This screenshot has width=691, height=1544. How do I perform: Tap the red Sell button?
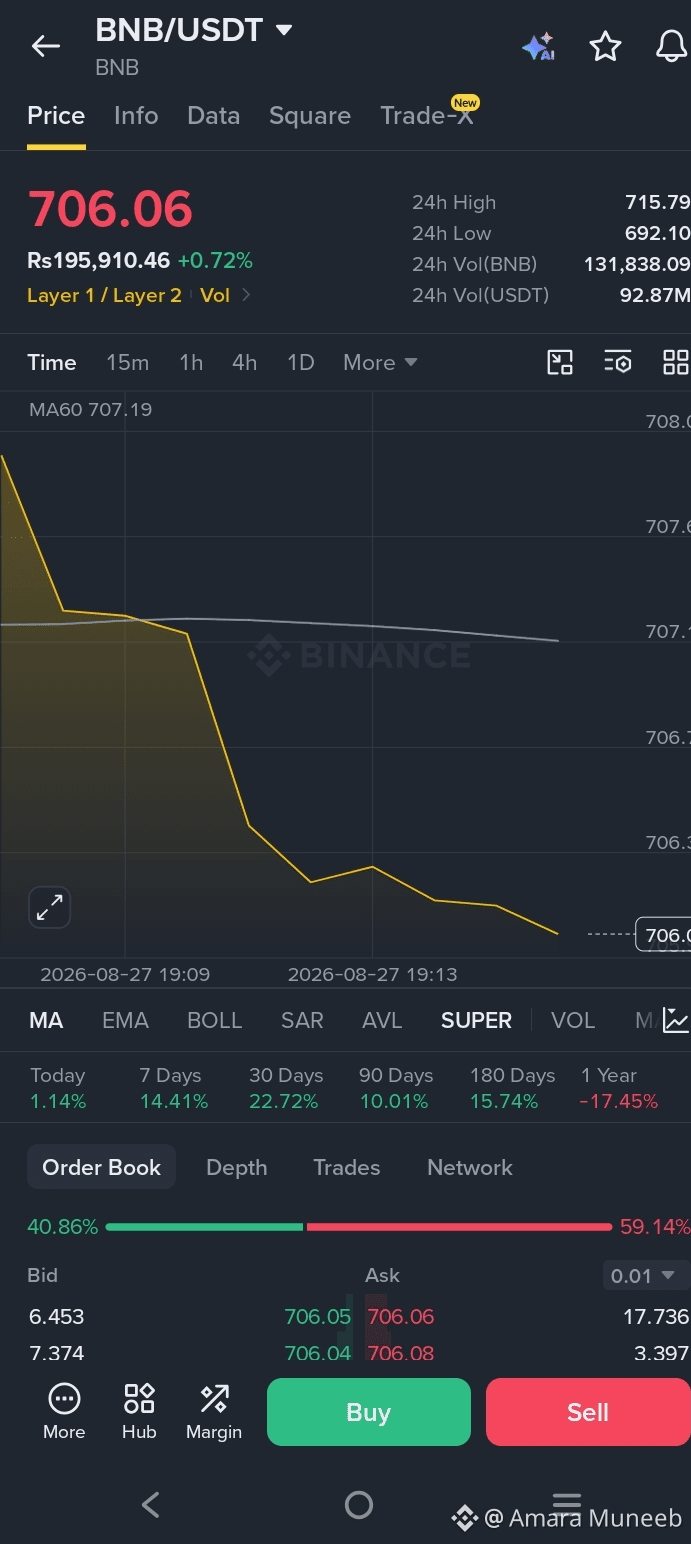[x=588, y=1412]
